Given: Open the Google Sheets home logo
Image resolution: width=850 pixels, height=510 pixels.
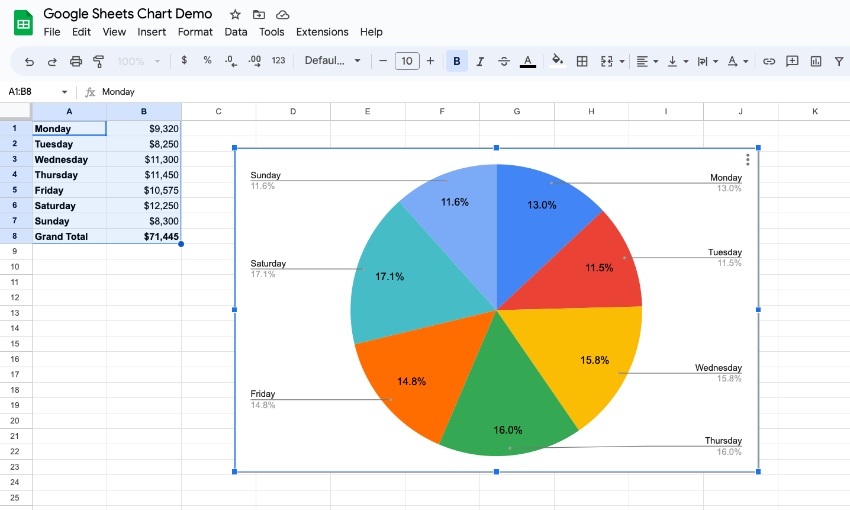Looking at the screenshot, I should (23, 24).
